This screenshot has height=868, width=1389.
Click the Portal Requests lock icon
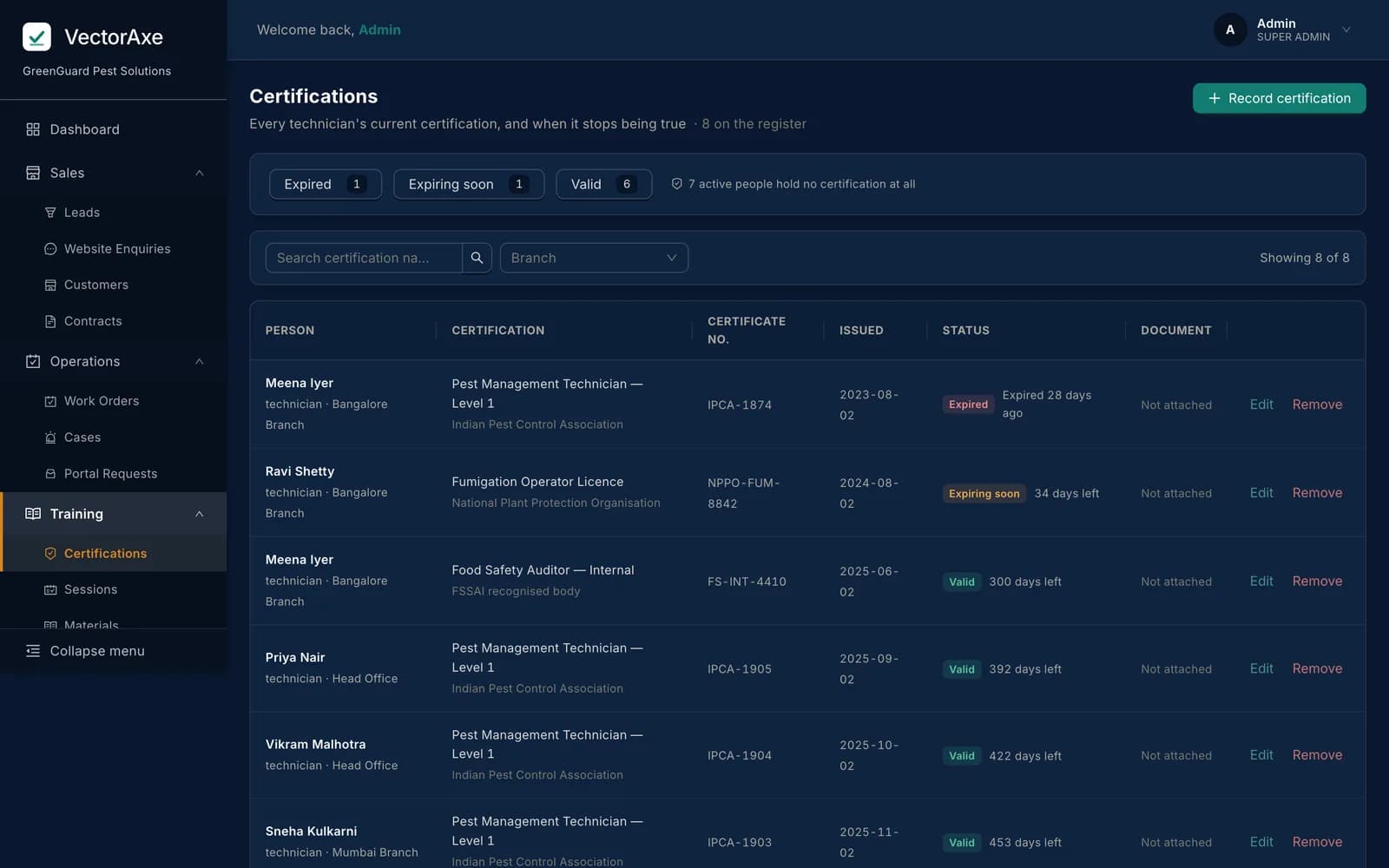pos(50,474)
